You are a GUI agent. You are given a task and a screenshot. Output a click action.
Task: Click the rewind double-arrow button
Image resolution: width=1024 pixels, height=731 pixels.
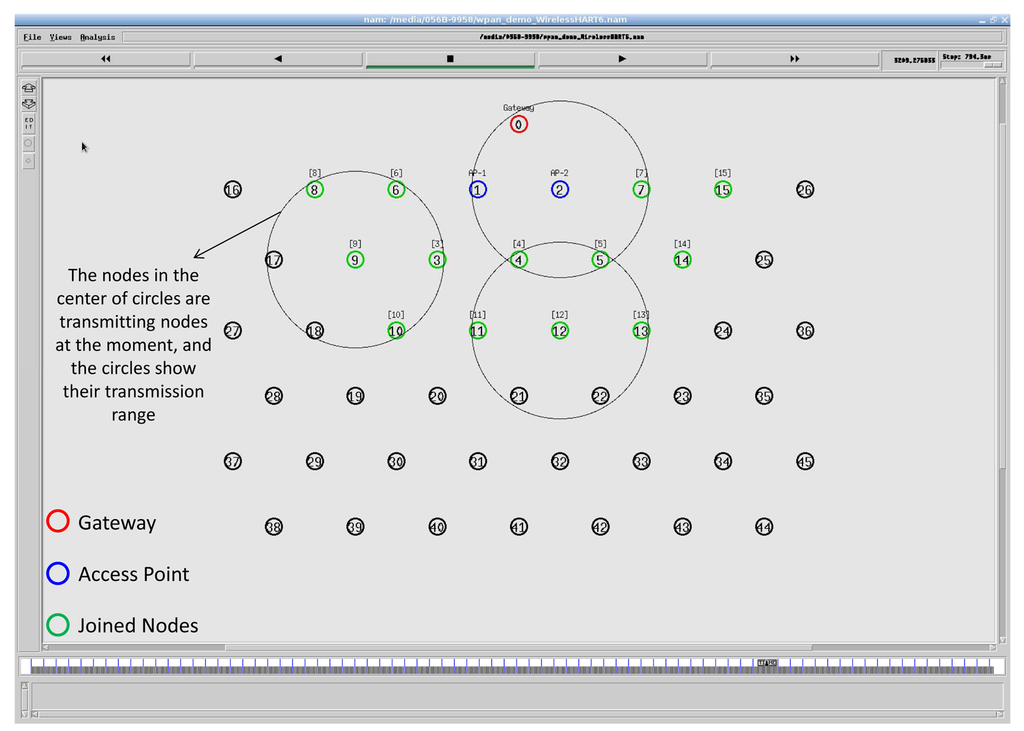coord(106,59)
